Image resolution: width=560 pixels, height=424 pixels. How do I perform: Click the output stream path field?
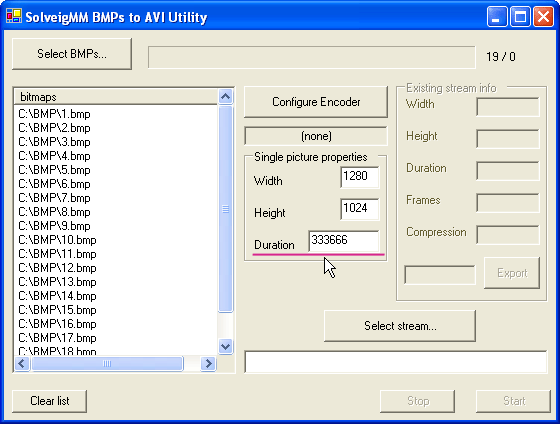coord(396,362)
